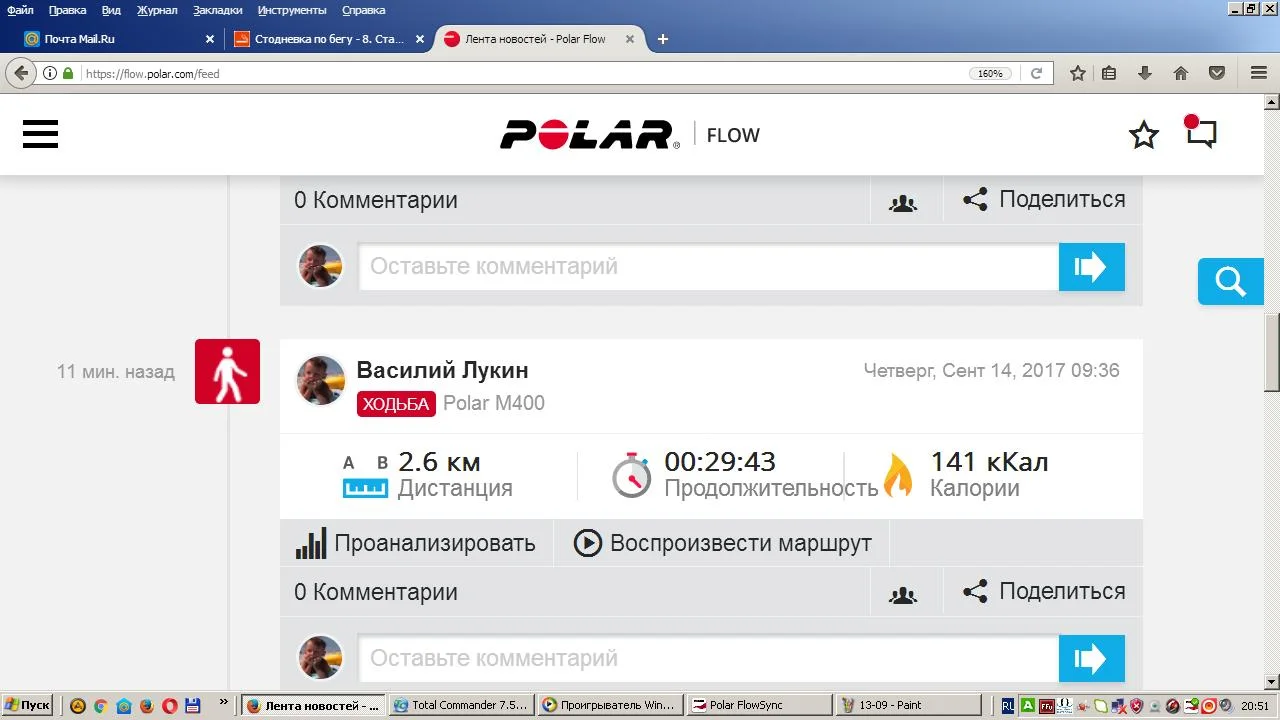This screenshot has width=1280, height=720.
Task: Open the Закладки menu
Action: click(217, 10)
